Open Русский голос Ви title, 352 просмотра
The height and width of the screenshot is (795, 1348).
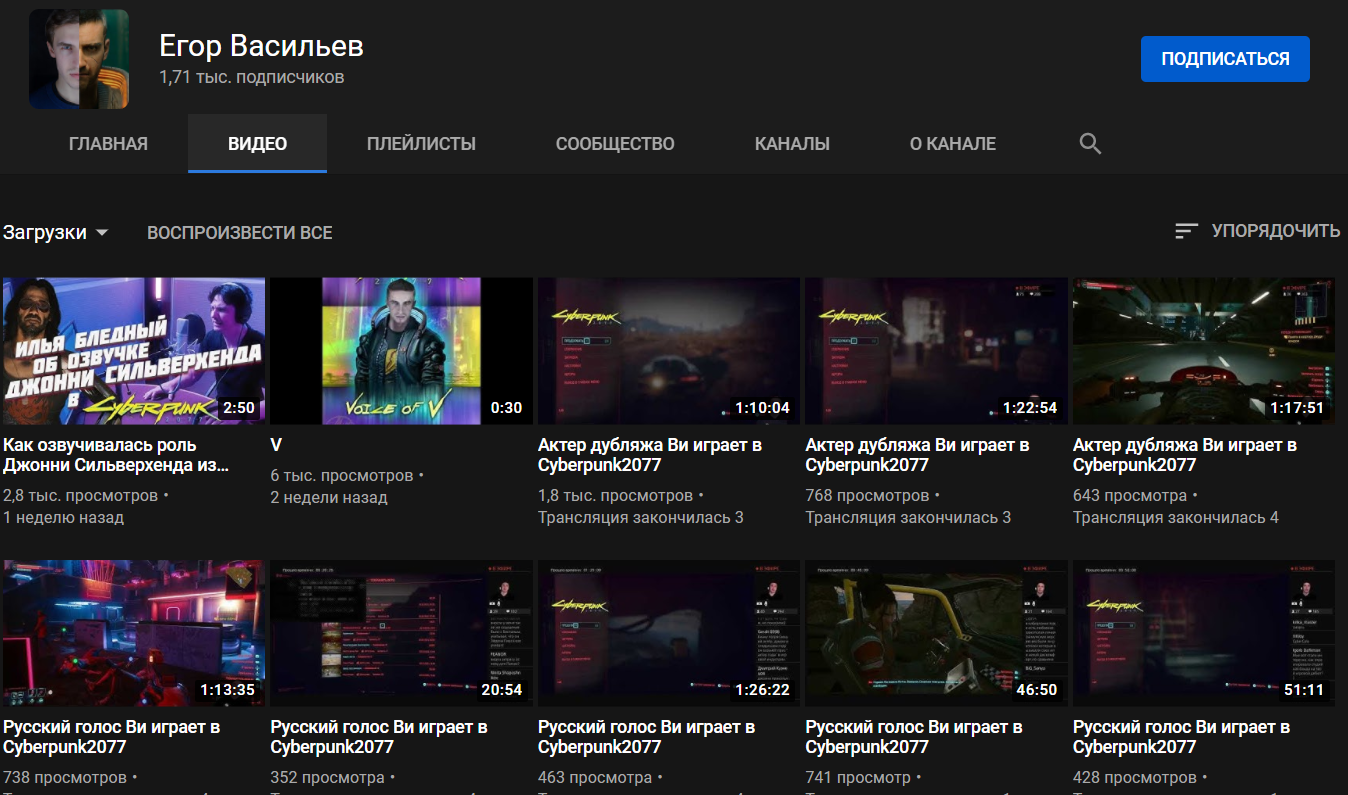(379, 737)
